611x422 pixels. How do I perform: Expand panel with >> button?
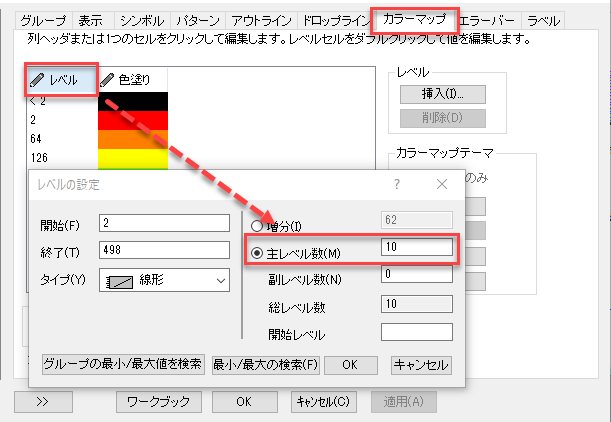pos(43,402)
